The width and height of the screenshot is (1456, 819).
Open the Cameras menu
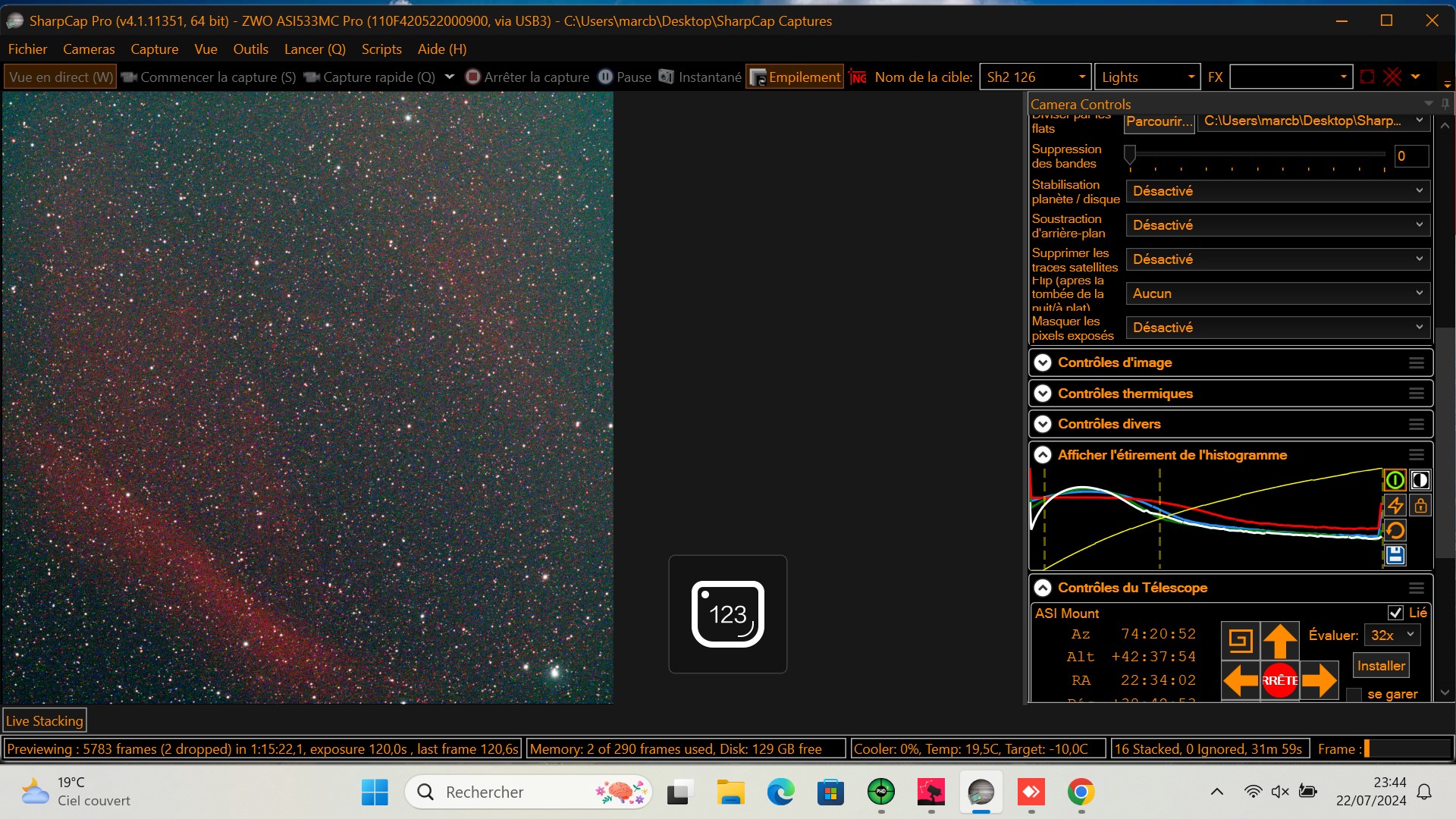pyautogui.click(x=89, y=49)
